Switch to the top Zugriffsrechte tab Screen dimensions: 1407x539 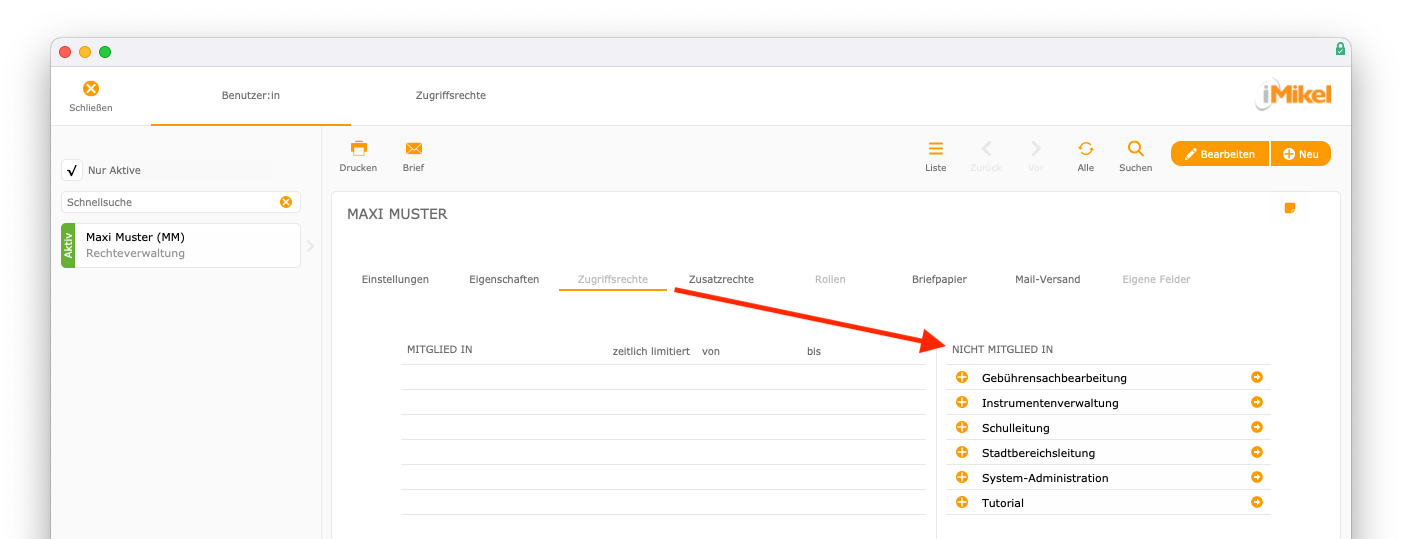click(x=451, y=95)
